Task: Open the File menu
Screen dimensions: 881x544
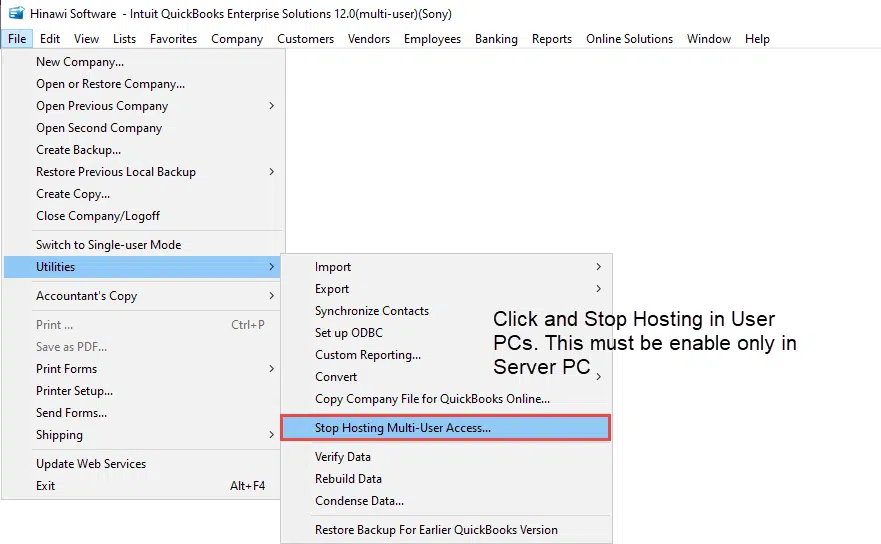Action: 17,39
